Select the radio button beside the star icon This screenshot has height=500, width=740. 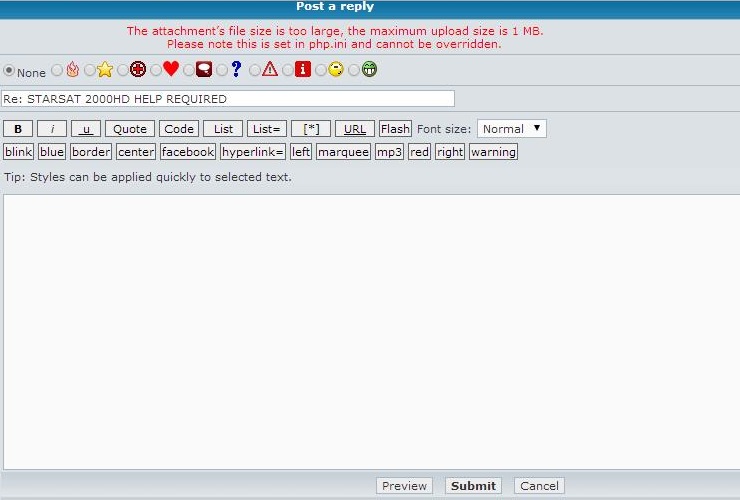point(90,71)
